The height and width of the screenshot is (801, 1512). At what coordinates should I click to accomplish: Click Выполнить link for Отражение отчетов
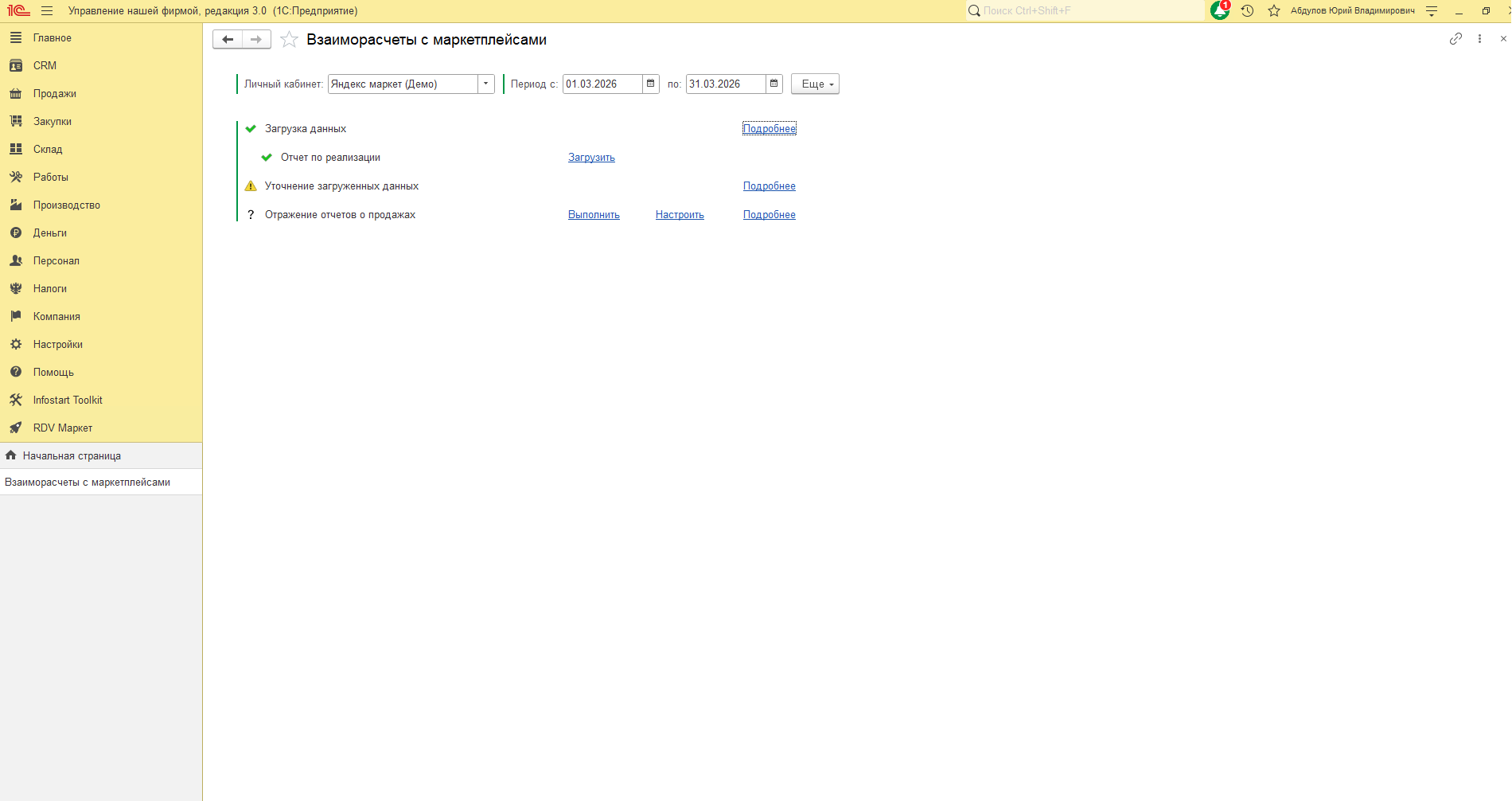pos(594,215)
